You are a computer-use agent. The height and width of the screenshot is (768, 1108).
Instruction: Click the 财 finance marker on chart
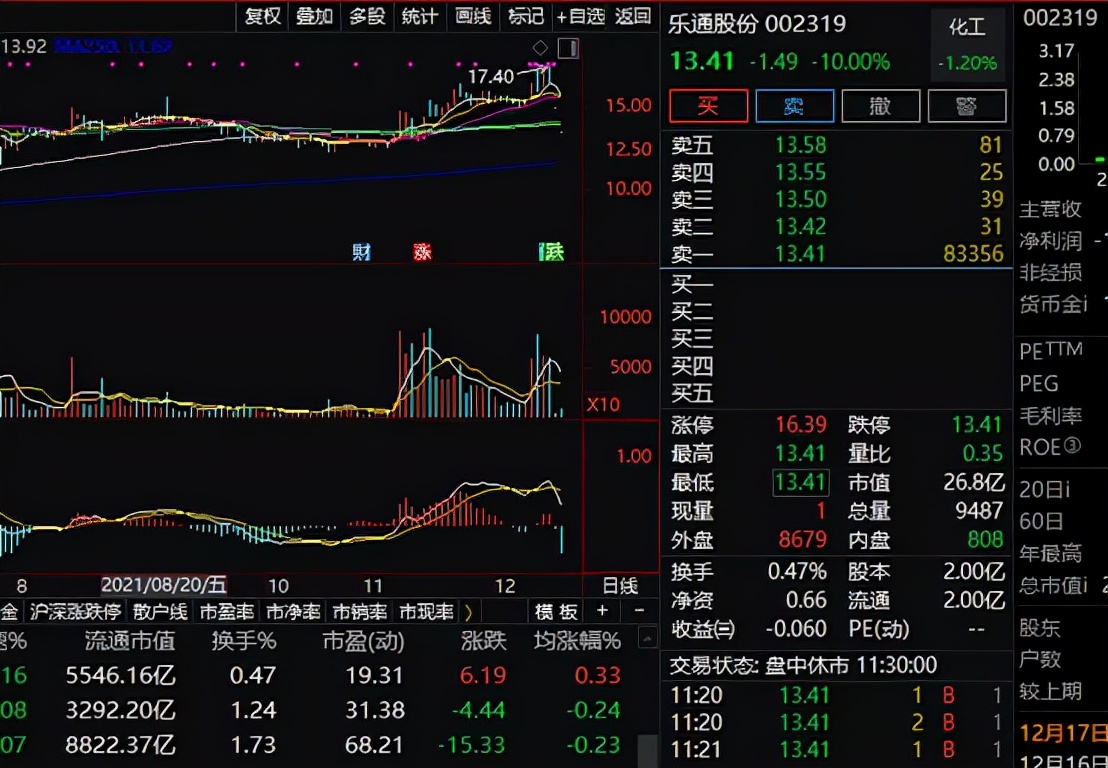(361, 252)
